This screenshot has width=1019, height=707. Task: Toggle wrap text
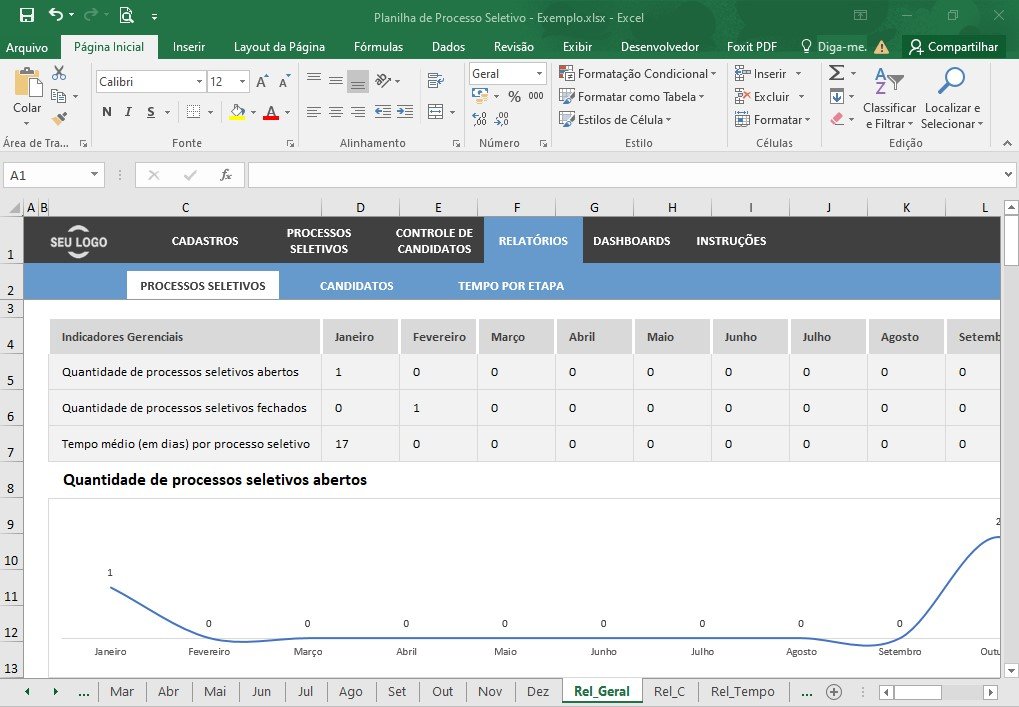coord(435,81)
